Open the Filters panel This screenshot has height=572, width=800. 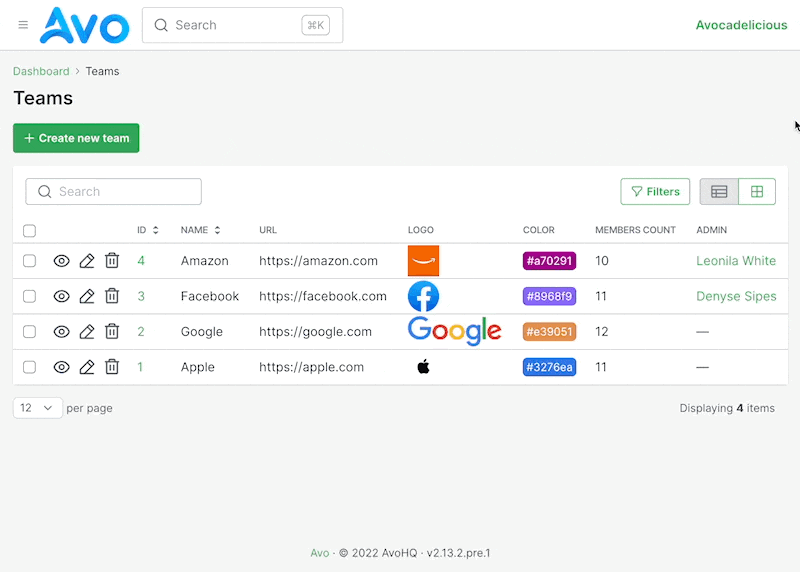(655, 191)
